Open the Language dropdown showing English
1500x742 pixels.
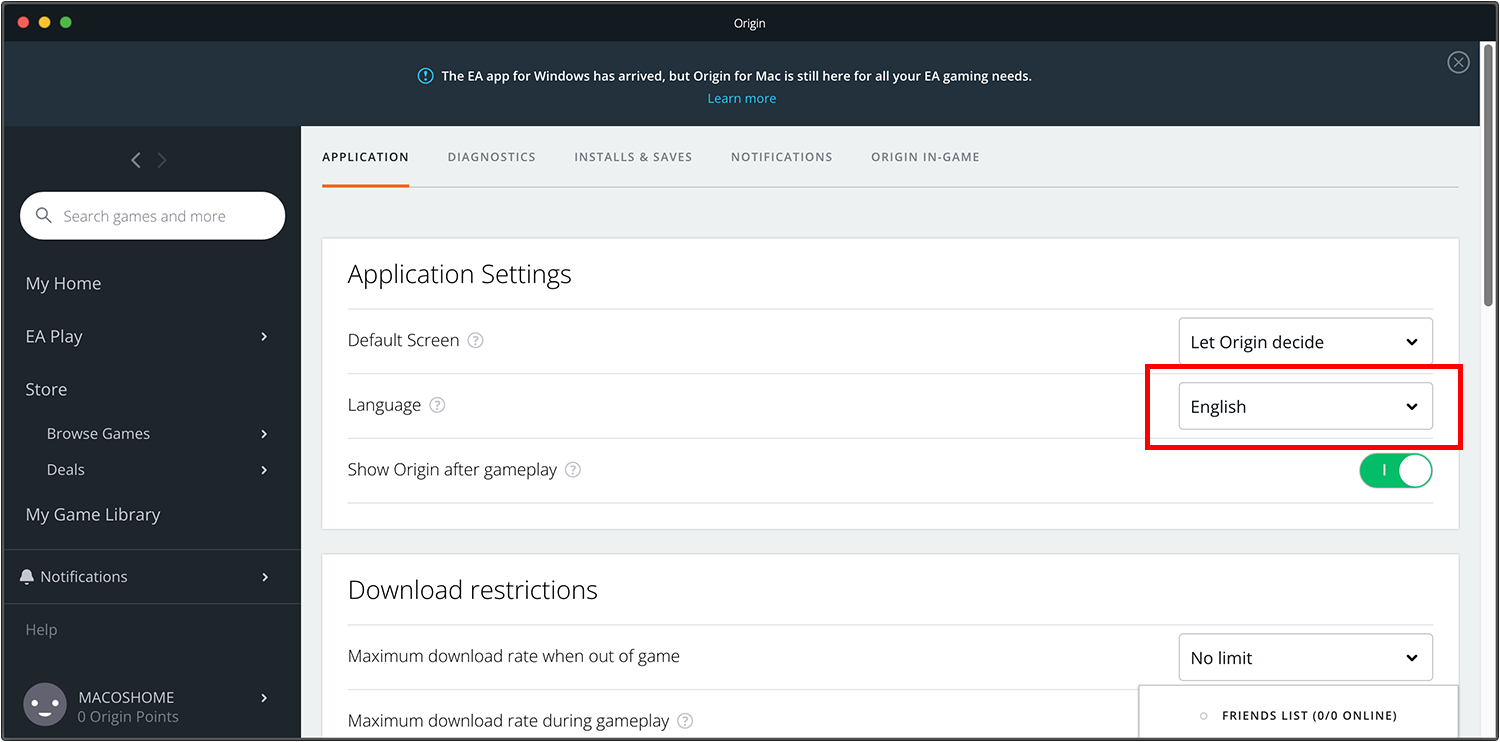point(1305,407)
